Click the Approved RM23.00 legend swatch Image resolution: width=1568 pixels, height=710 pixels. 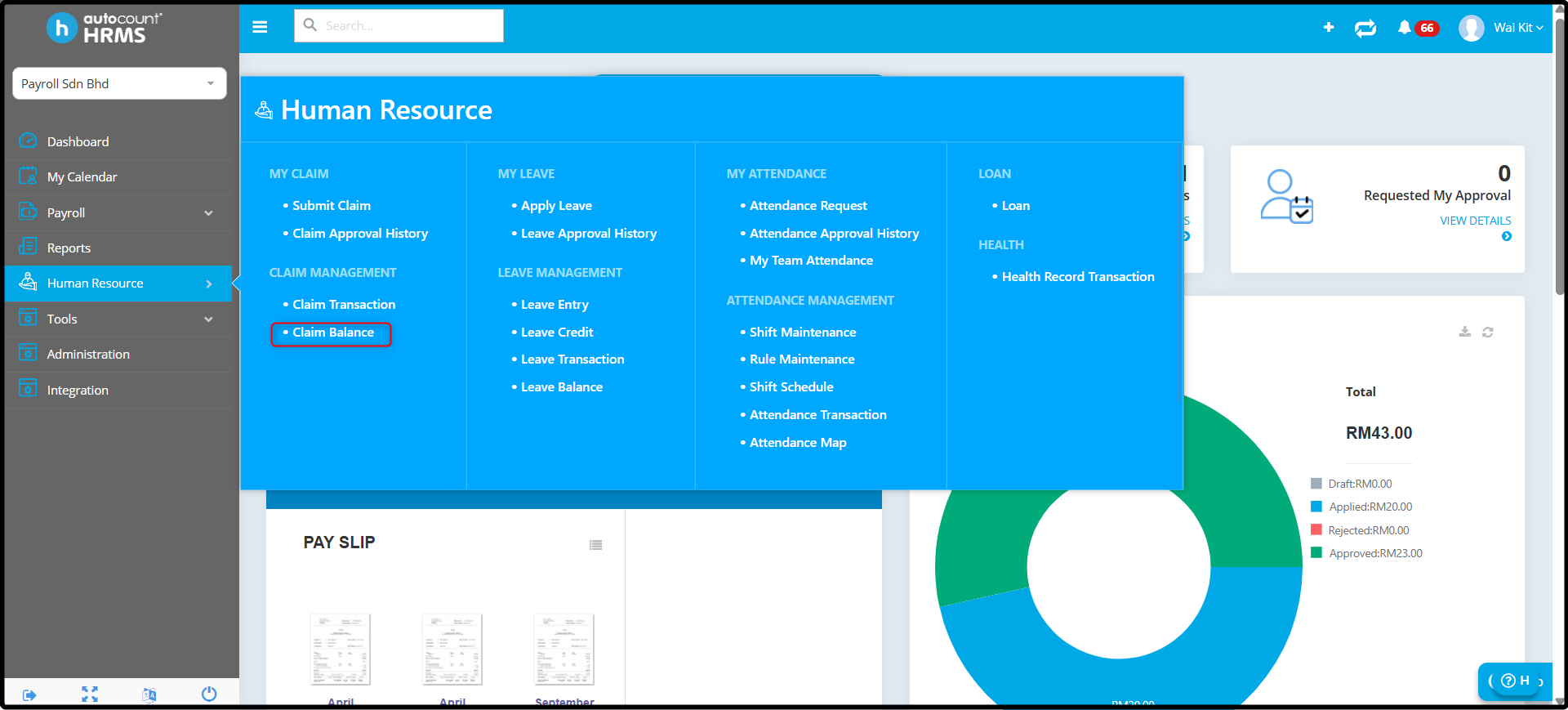coord(1316,553)
